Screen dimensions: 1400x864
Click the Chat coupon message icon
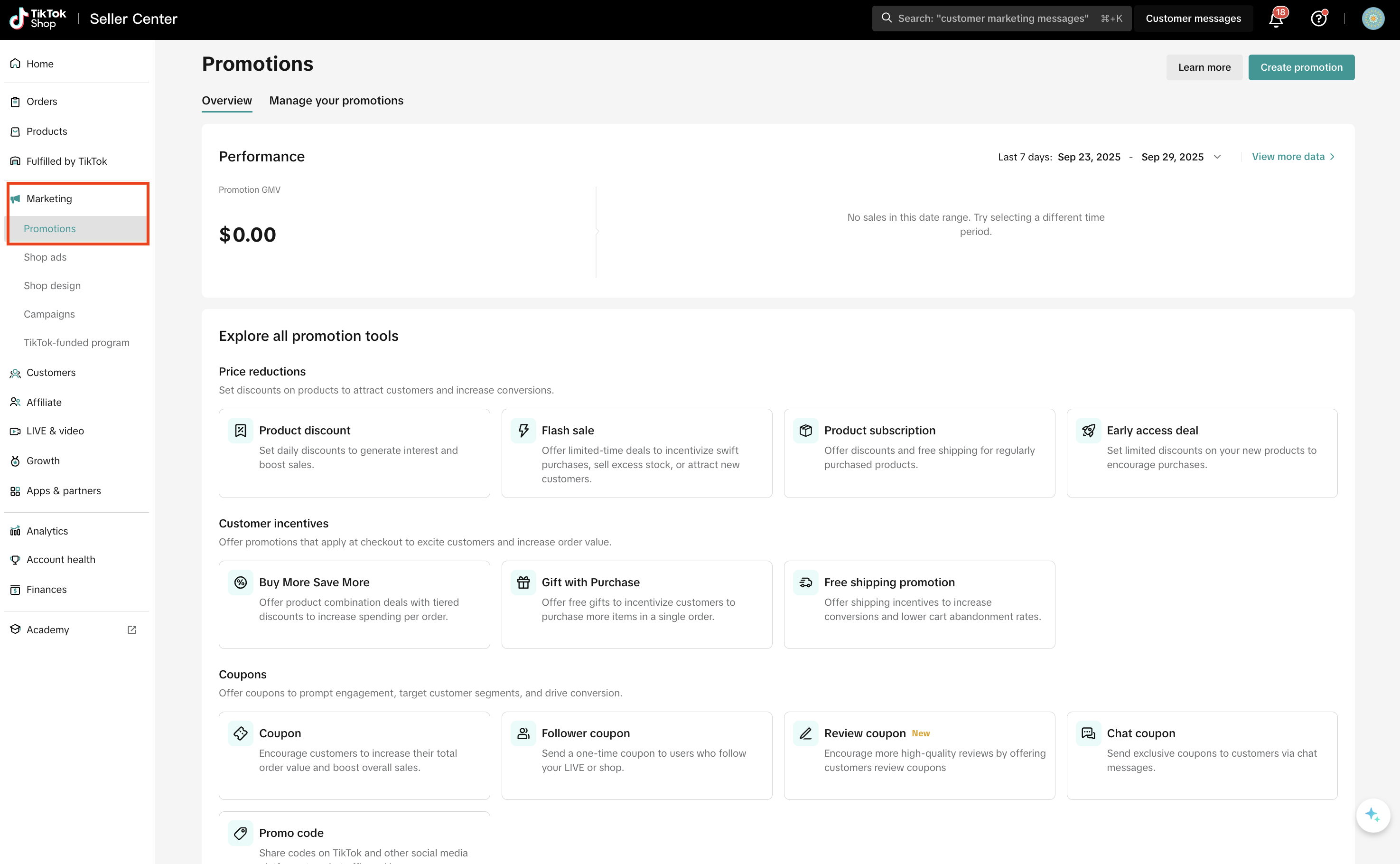coord(1088,733)
